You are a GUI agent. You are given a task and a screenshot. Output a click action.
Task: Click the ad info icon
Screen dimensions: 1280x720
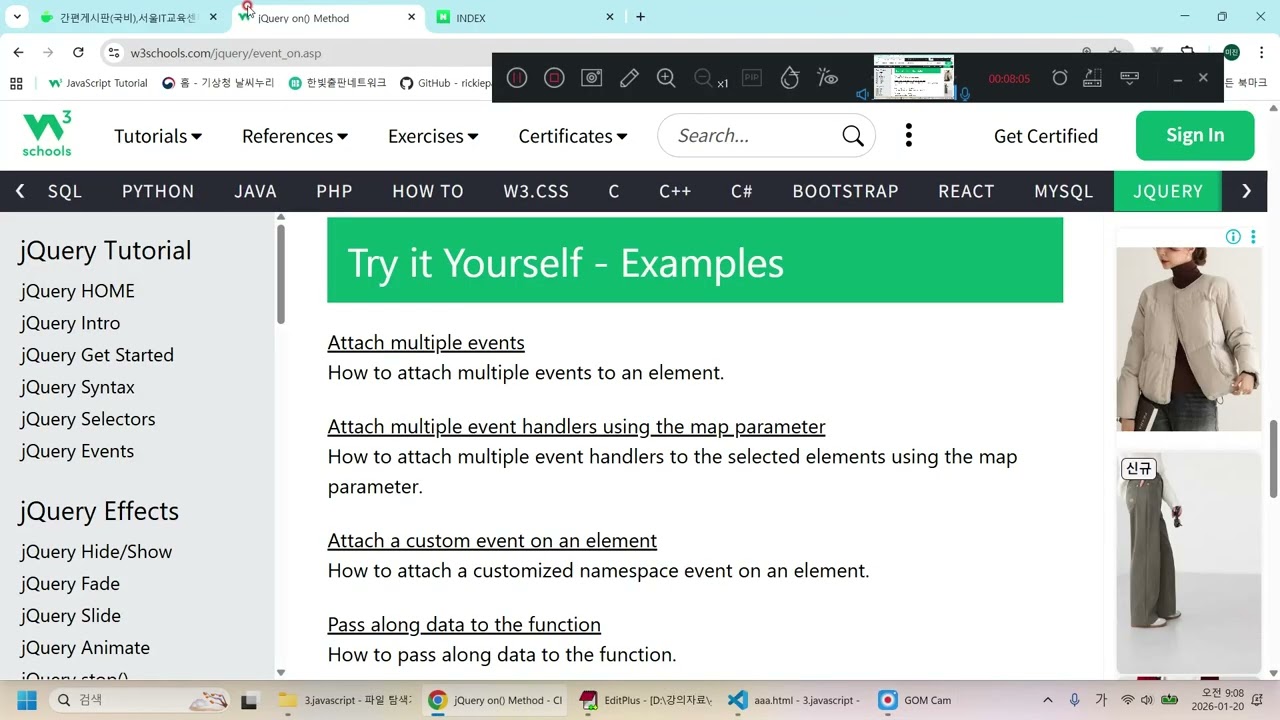[1233, 237]
